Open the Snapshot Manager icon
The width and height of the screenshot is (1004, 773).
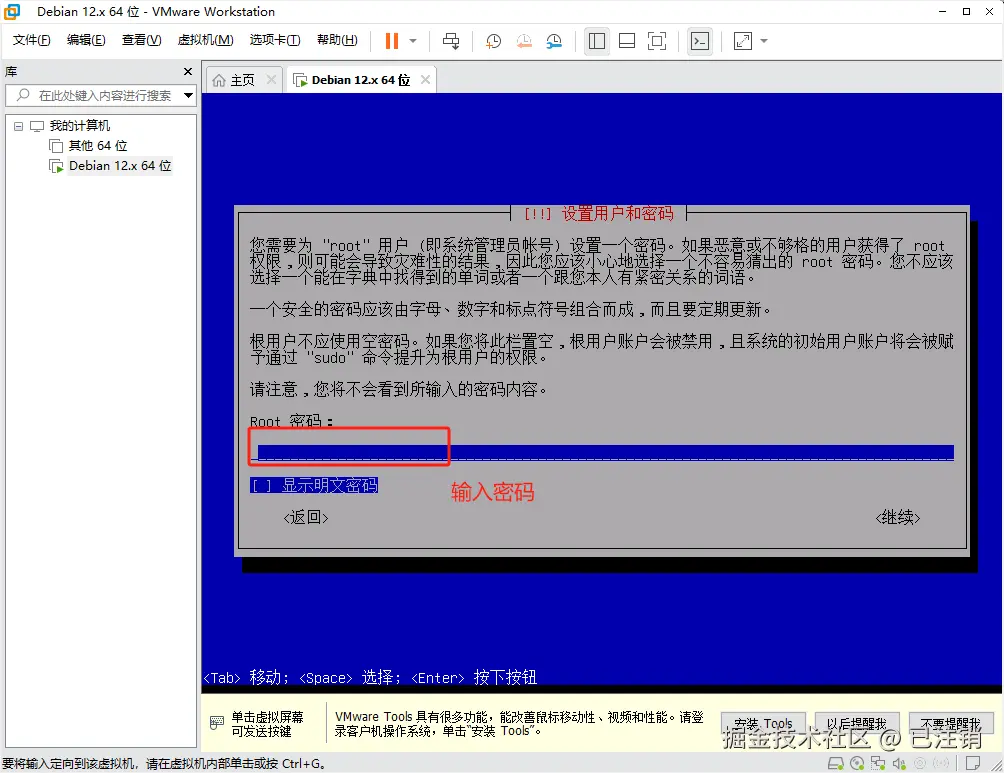[x=555, y=41]
